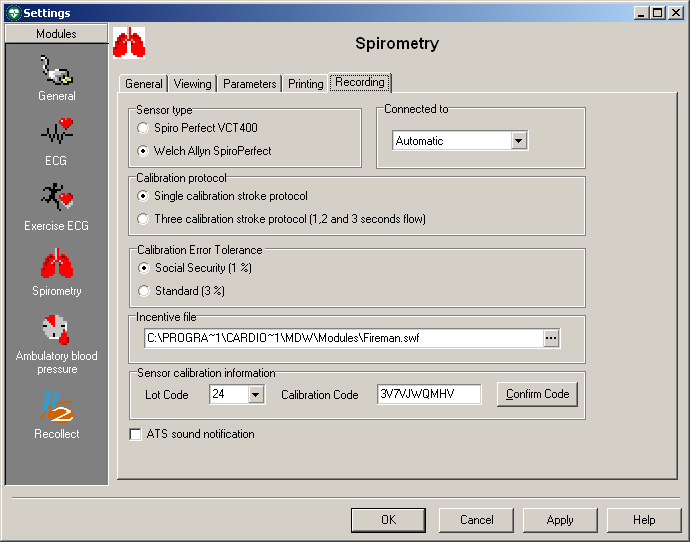Click the Lot Code value 24 field
690x542 pixels.
tap(229, 394)
